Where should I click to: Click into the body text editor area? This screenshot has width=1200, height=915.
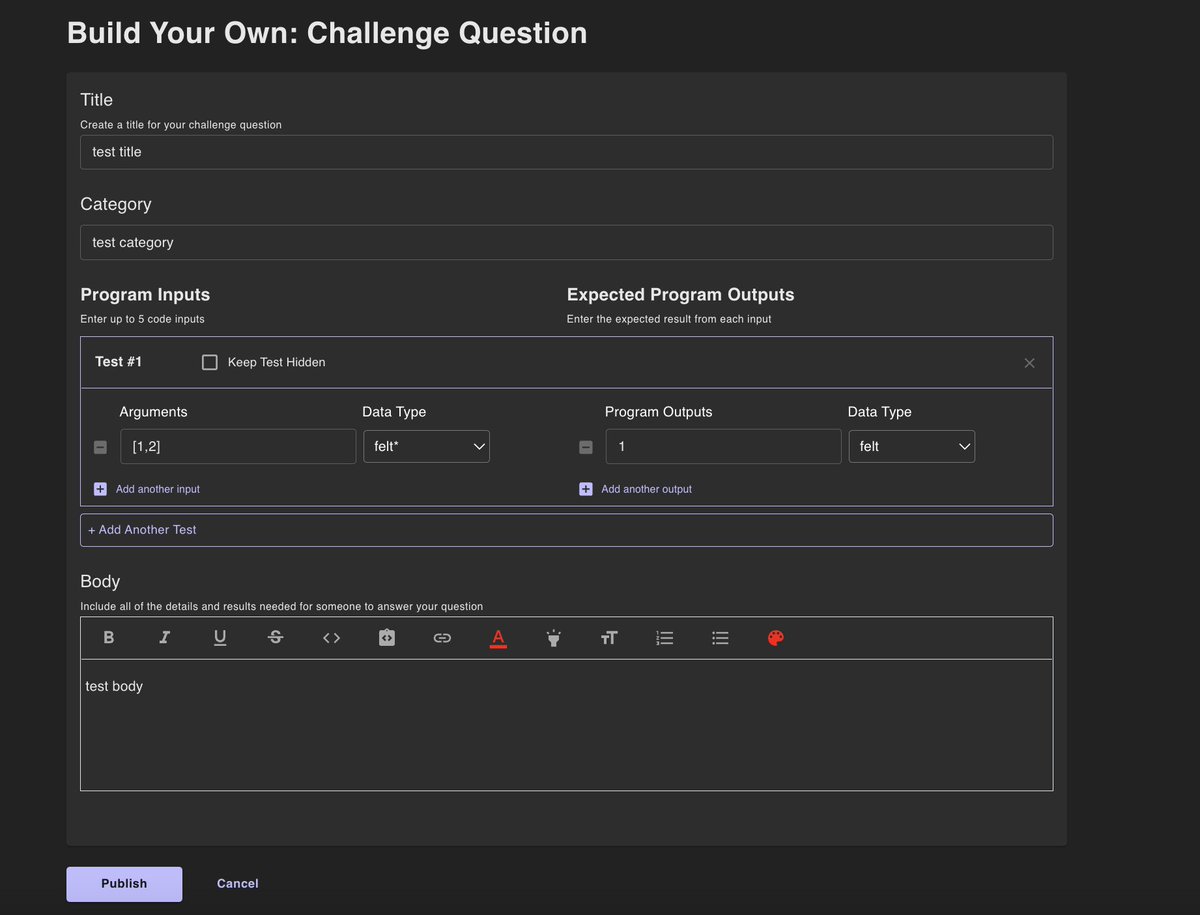(x=566, y=725)
